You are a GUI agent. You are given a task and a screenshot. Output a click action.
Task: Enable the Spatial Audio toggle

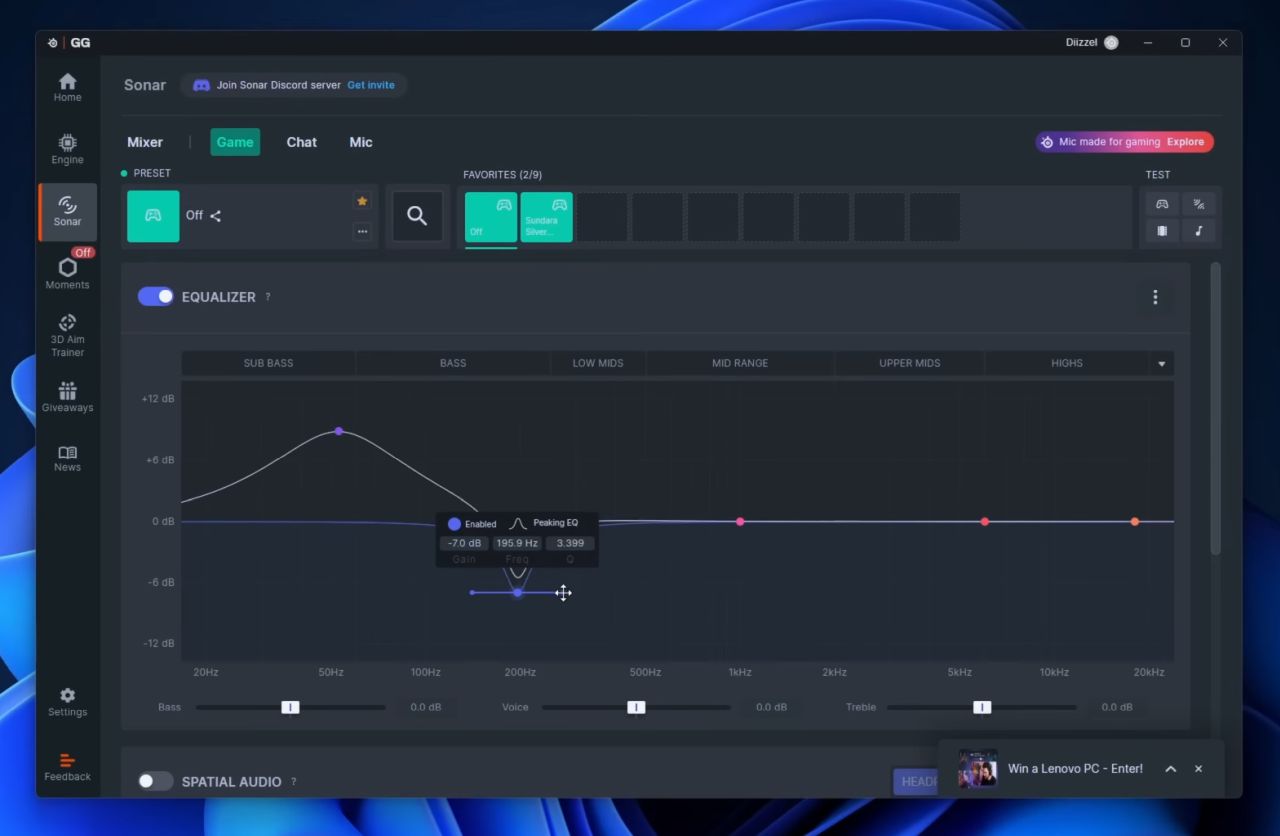click(156, 781)
